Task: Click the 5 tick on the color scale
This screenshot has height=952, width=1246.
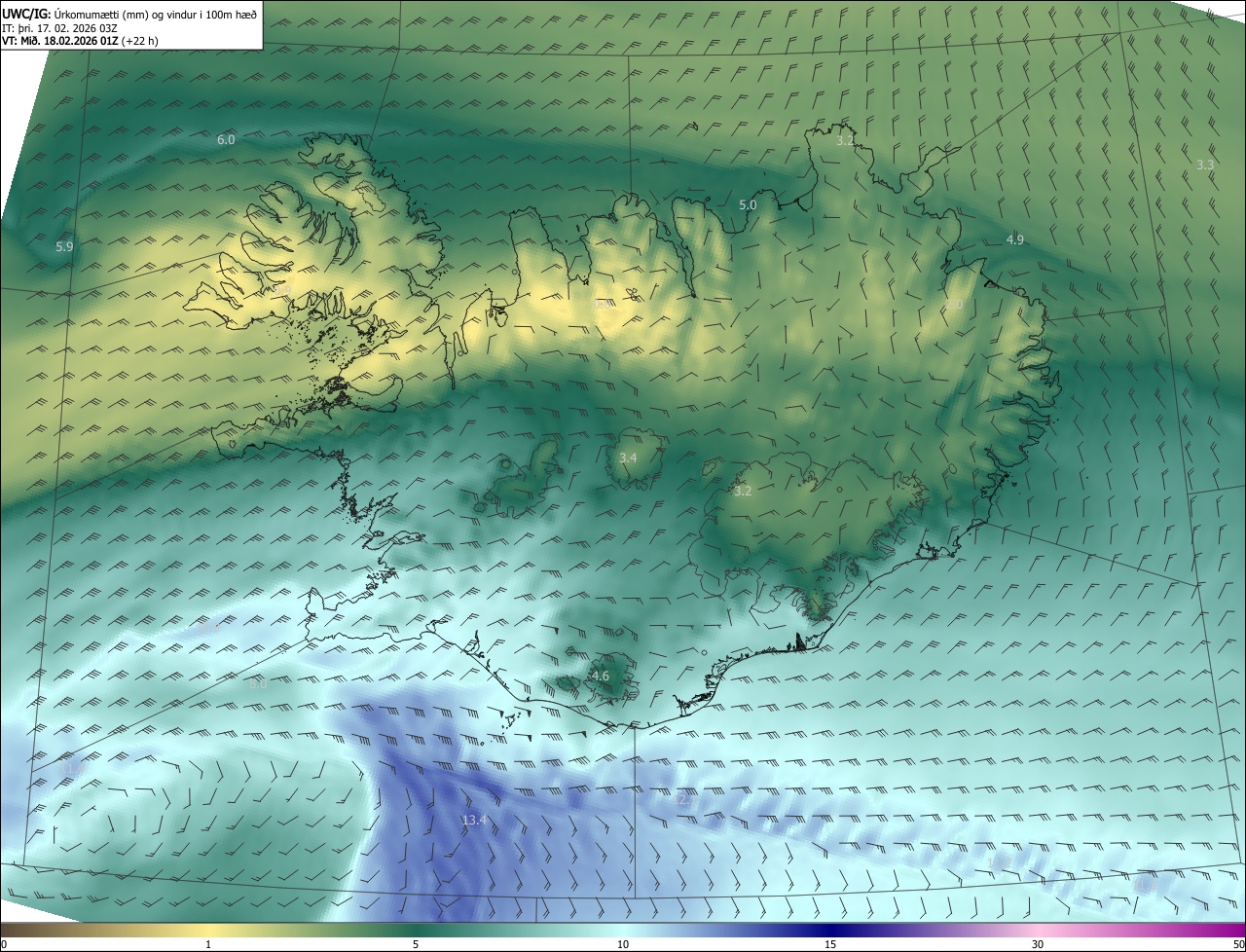Action: [416, 944]
